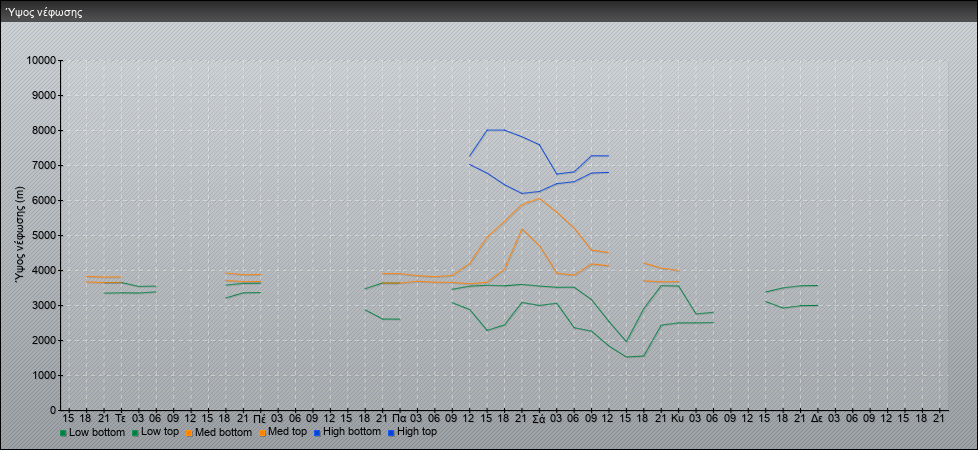
Task: Click the 10000 y-axis value
Action: [42, 61]
